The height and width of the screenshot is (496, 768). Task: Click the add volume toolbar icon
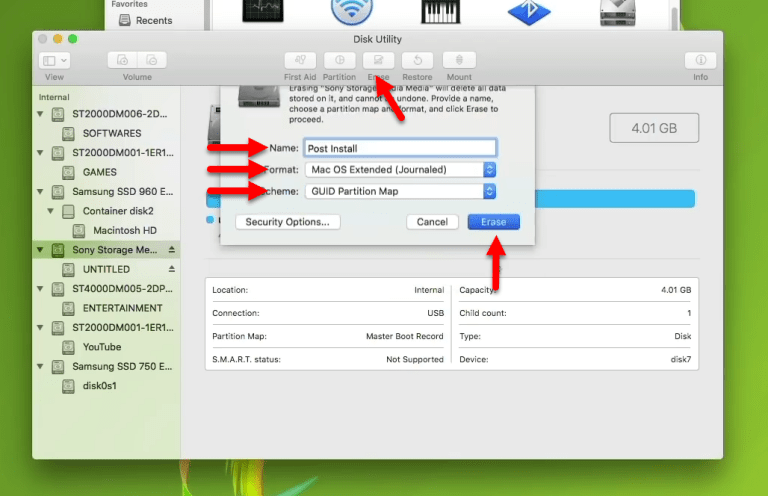coord(122,60)
